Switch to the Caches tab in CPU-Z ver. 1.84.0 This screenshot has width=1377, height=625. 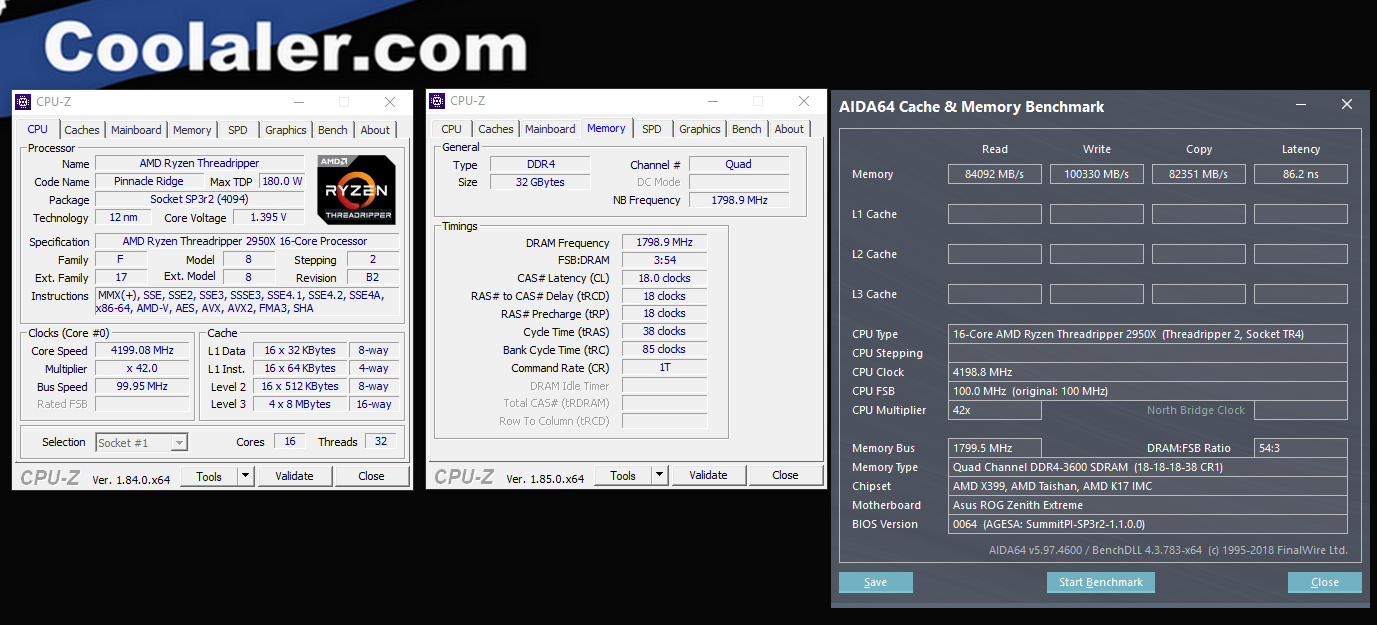click(82, 130)
